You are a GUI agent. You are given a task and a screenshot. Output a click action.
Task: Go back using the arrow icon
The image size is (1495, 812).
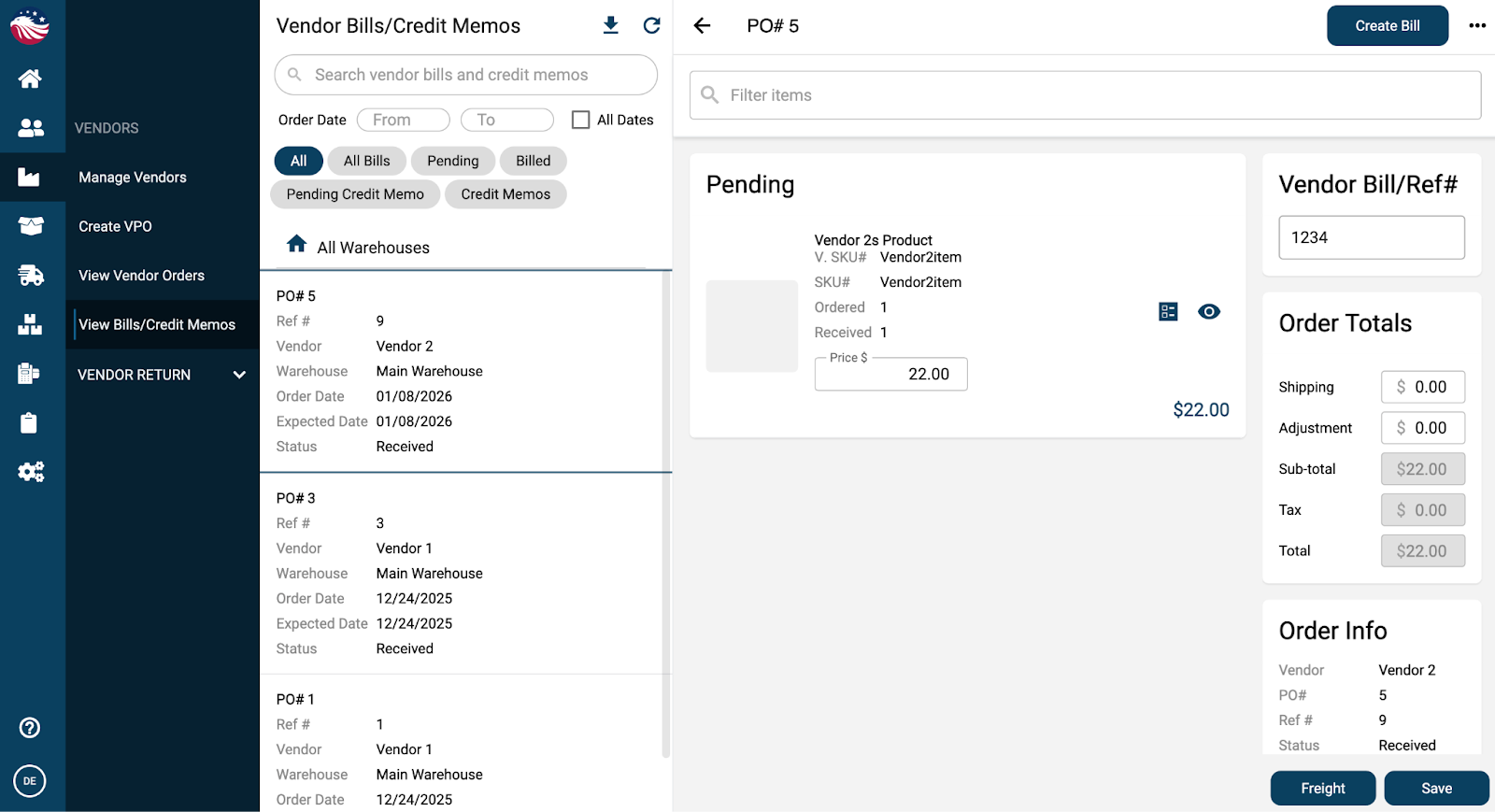pyautogui.click(x=703, y=25)
